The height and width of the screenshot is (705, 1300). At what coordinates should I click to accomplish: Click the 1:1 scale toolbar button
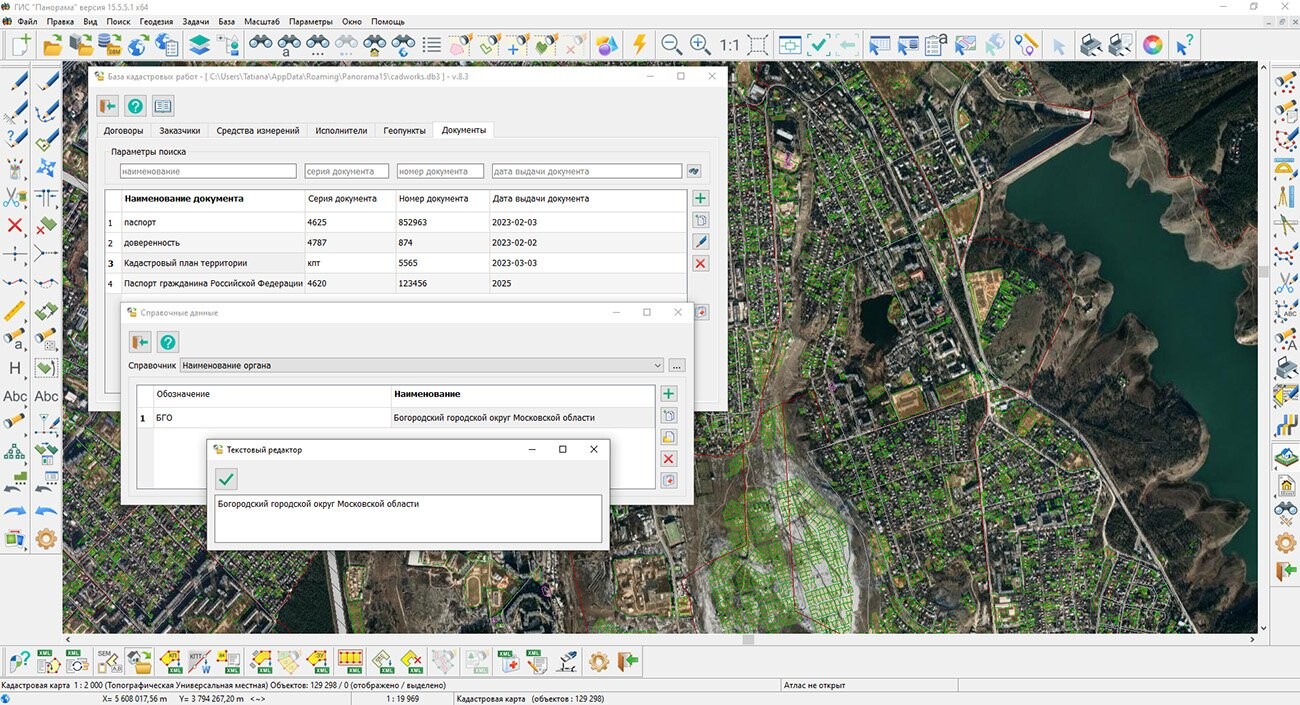pyautogui.click(x=729, y=45)
